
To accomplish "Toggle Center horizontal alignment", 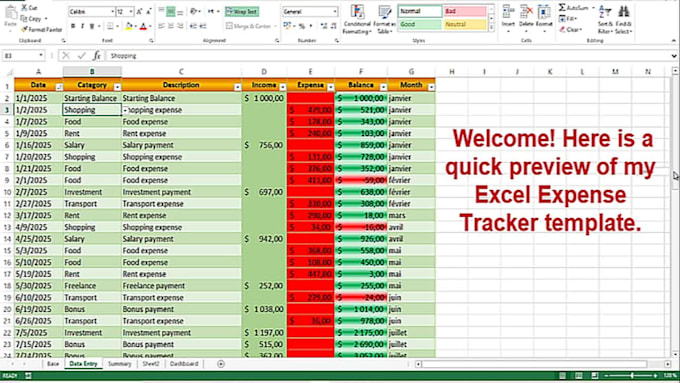I will (x=170, y=26).
